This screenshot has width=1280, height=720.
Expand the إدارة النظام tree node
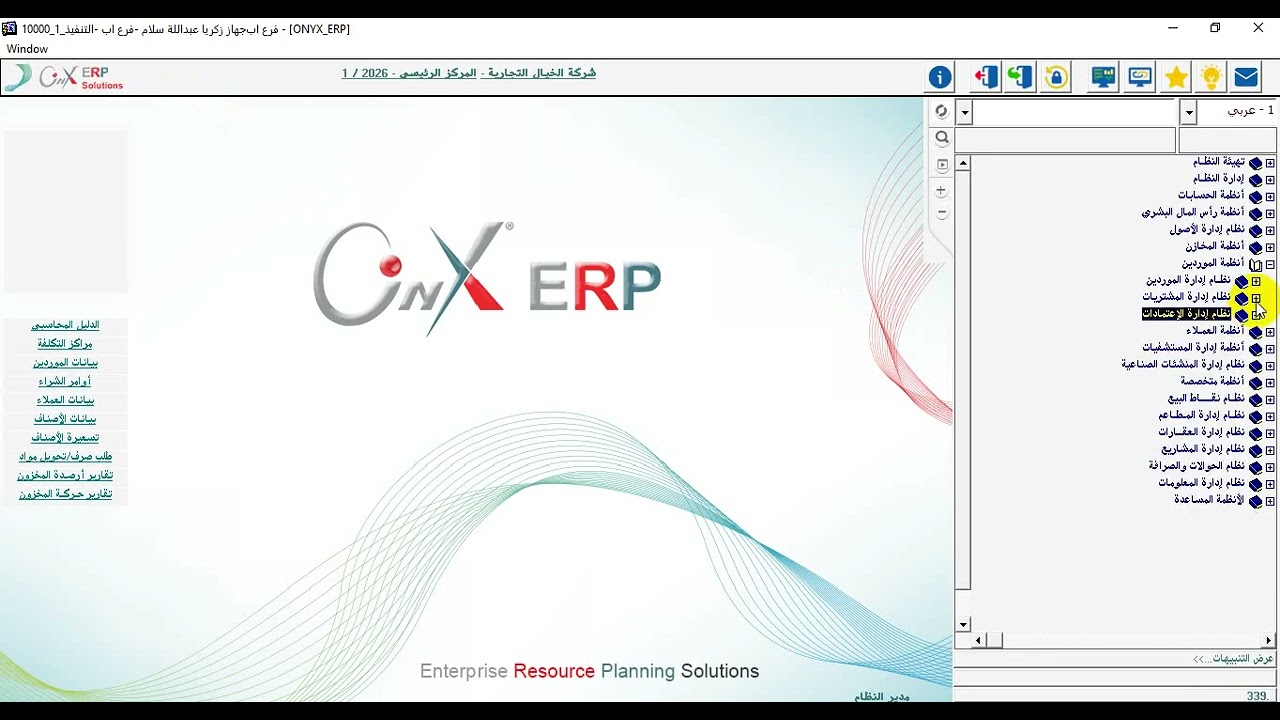point(1270,179)
